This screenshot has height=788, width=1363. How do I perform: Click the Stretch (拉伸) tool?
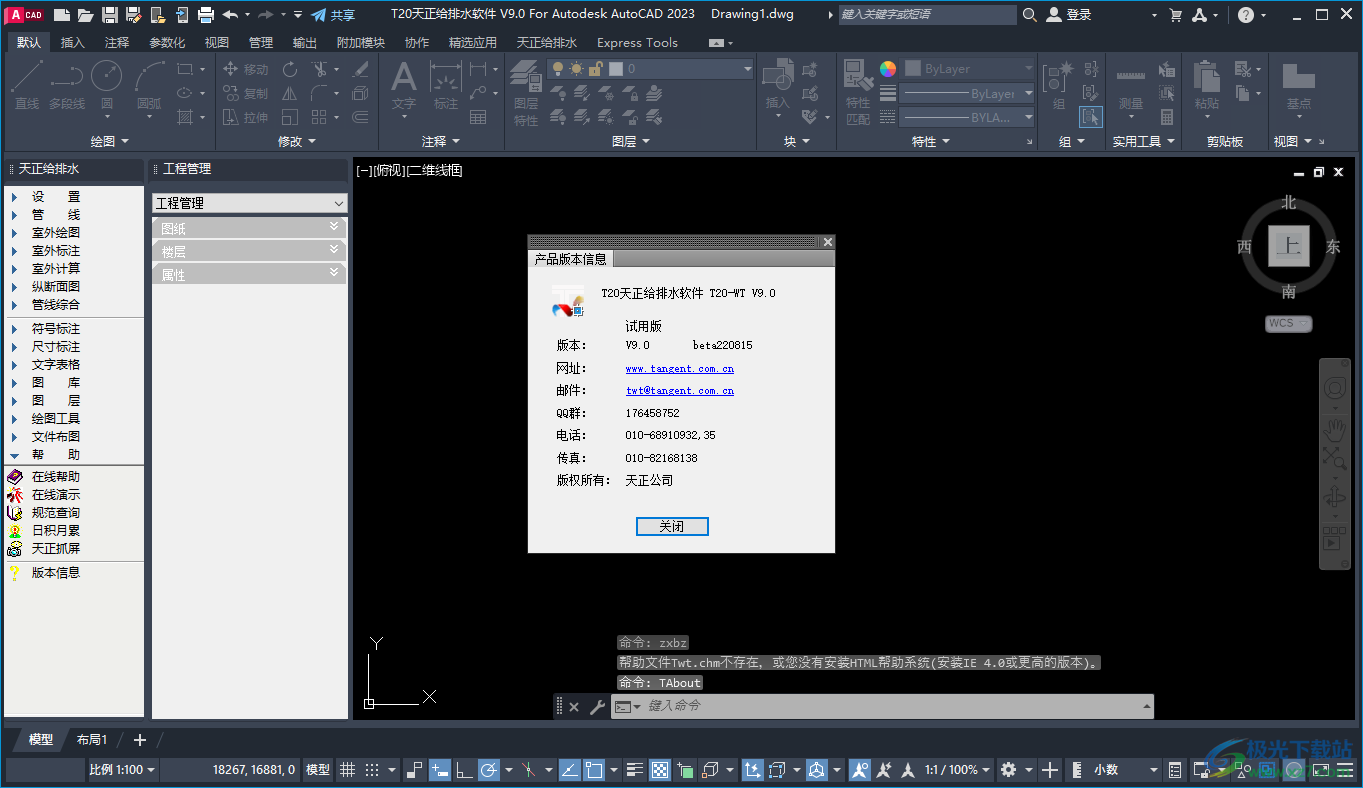pyautogui.click(x=245, y=117)
